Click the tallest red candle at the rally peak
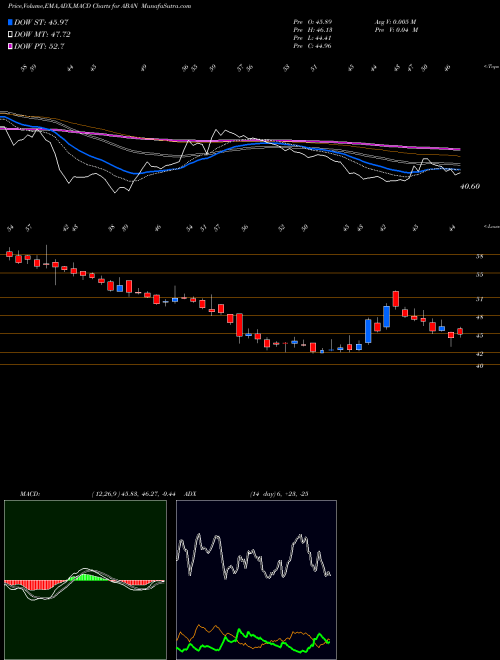The height and width of the screenshot is (660, 500). tap(396, 299)
